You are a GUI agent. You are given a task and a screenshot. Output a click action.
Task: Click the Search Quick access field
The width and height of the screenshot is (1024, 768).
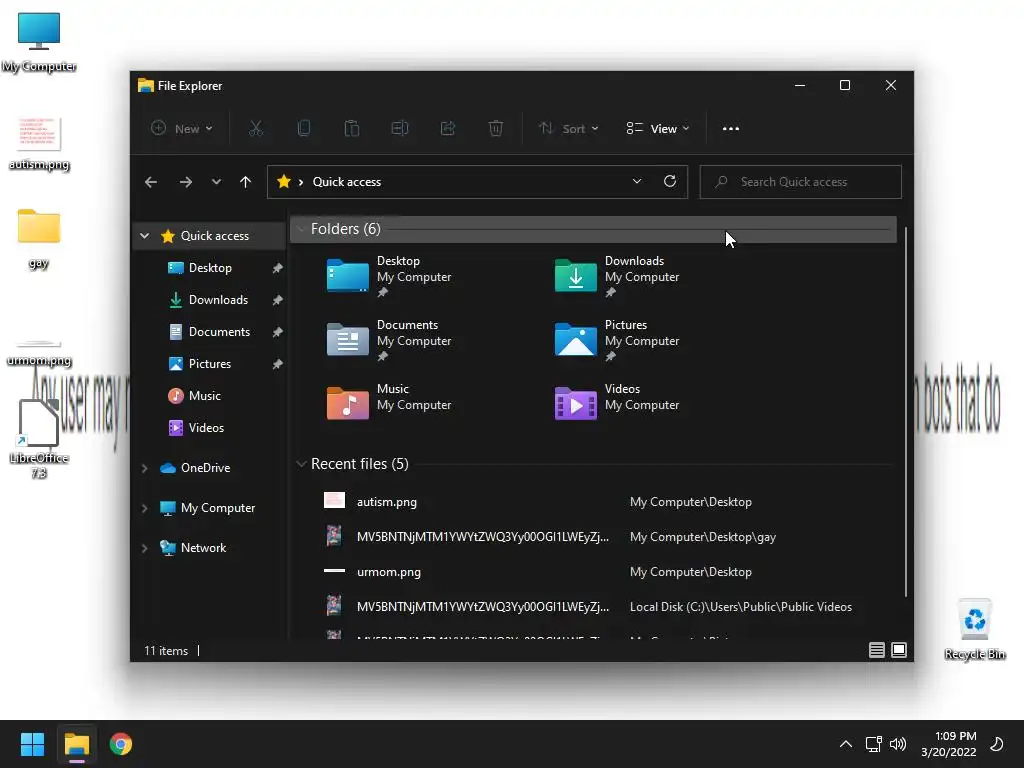pyautogui.click(x=801, y=182)
